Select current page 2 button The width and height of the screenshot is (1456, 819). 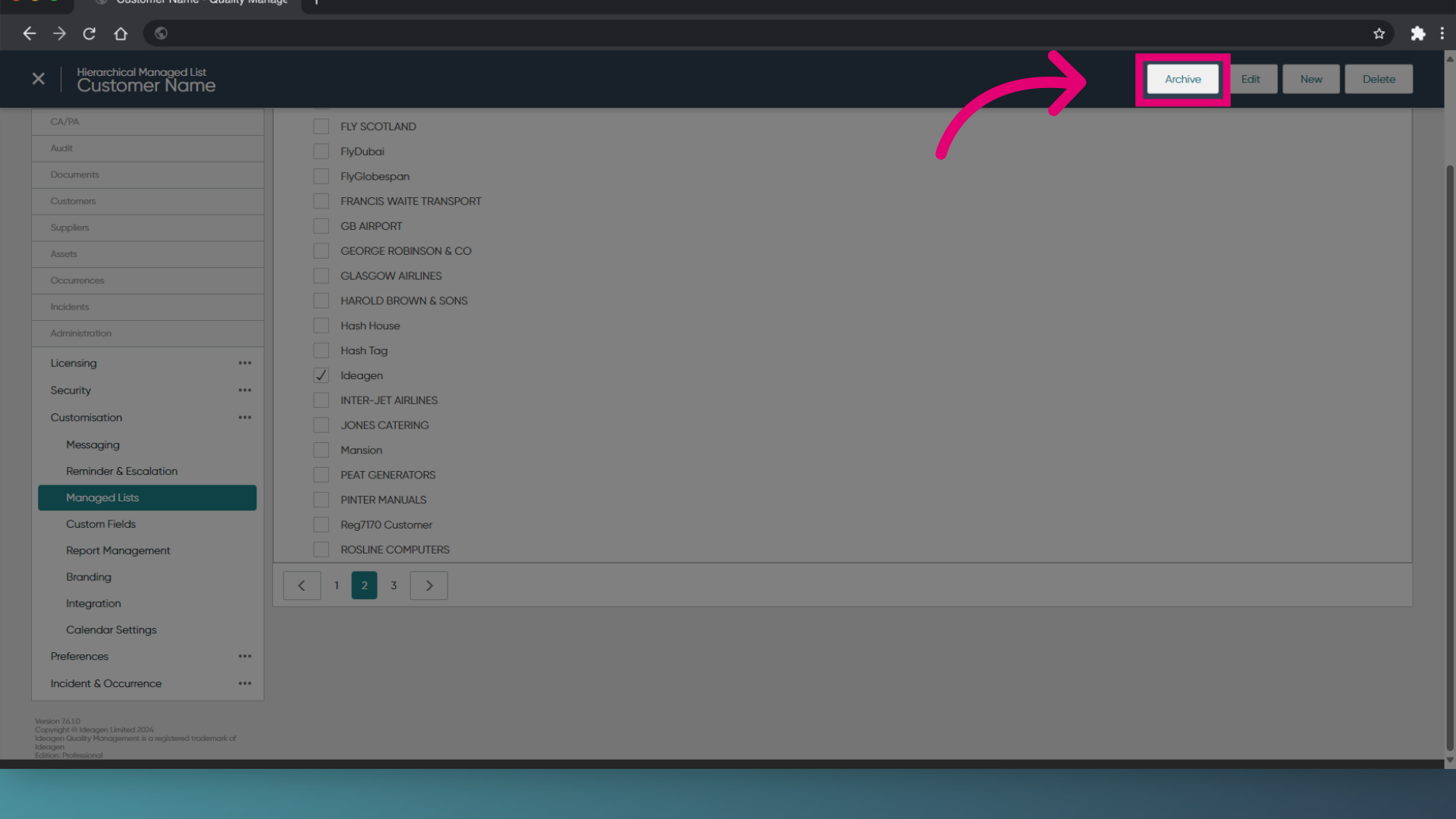tap(365, 585)
